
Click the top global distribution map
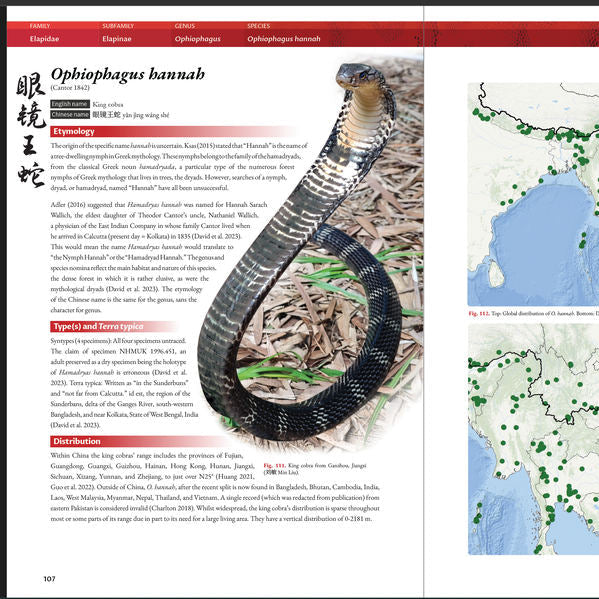[x=533, y=194]
